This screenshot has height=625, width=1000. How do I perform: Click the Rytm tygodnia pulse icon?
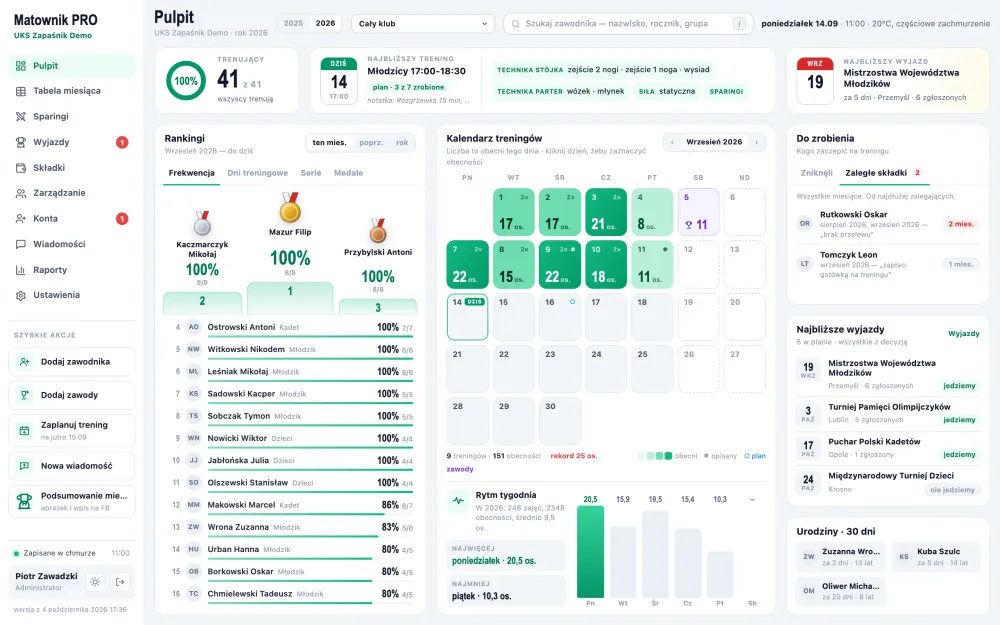tap(458, 501)
